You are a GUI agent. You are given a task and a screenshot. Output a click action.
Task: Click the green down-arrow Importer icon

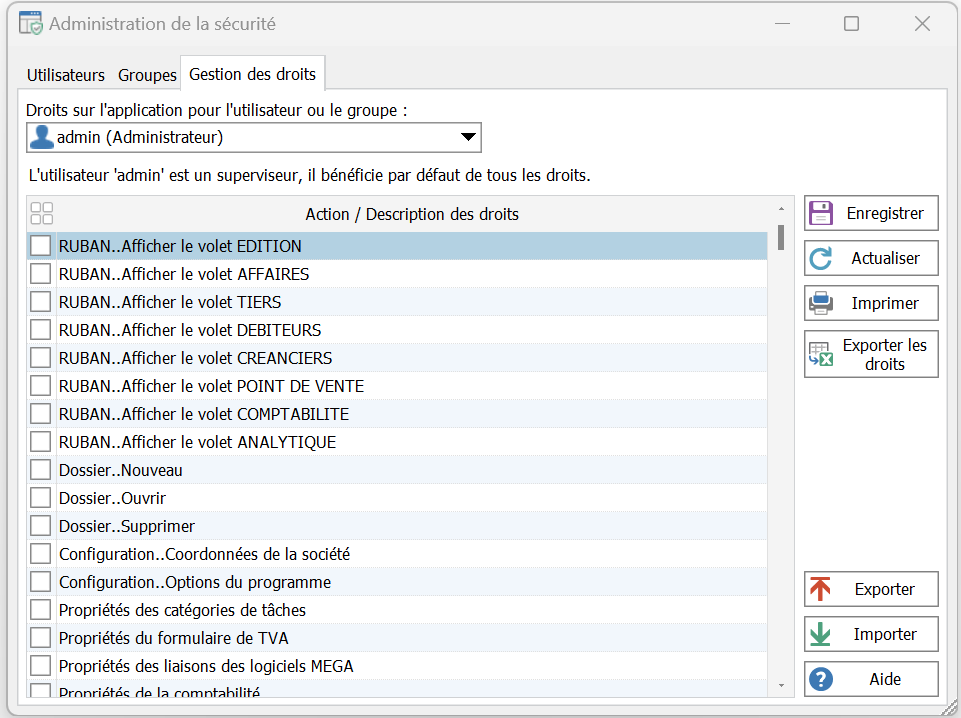821,634
